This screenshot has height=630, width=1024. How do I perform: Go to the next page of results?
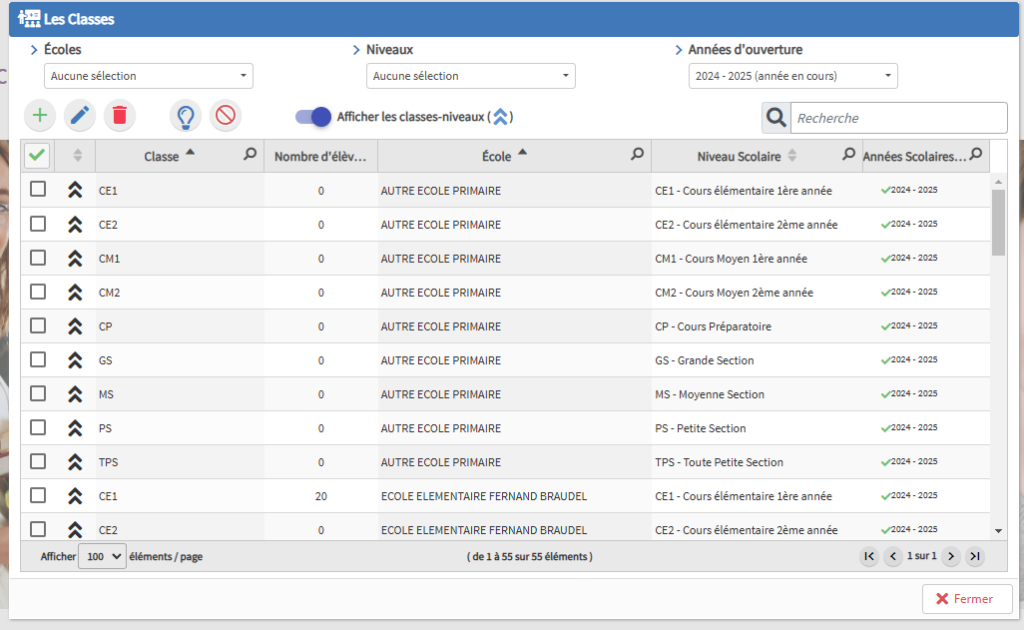pyautogui.click(x=950, y=556)
